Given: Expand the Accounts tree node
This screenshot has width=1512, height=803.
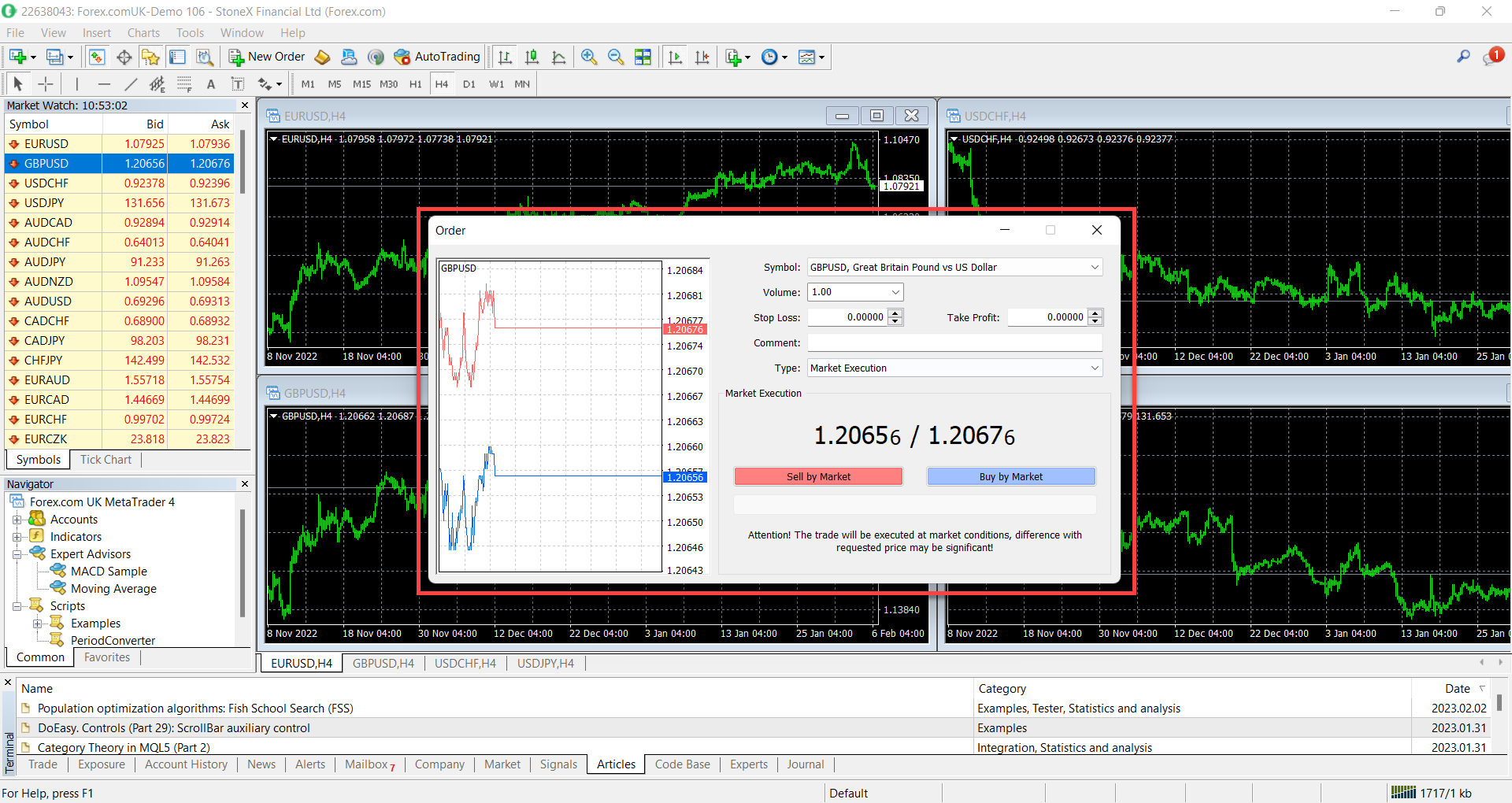Looking at the screenshot, I should click(17, 520).
